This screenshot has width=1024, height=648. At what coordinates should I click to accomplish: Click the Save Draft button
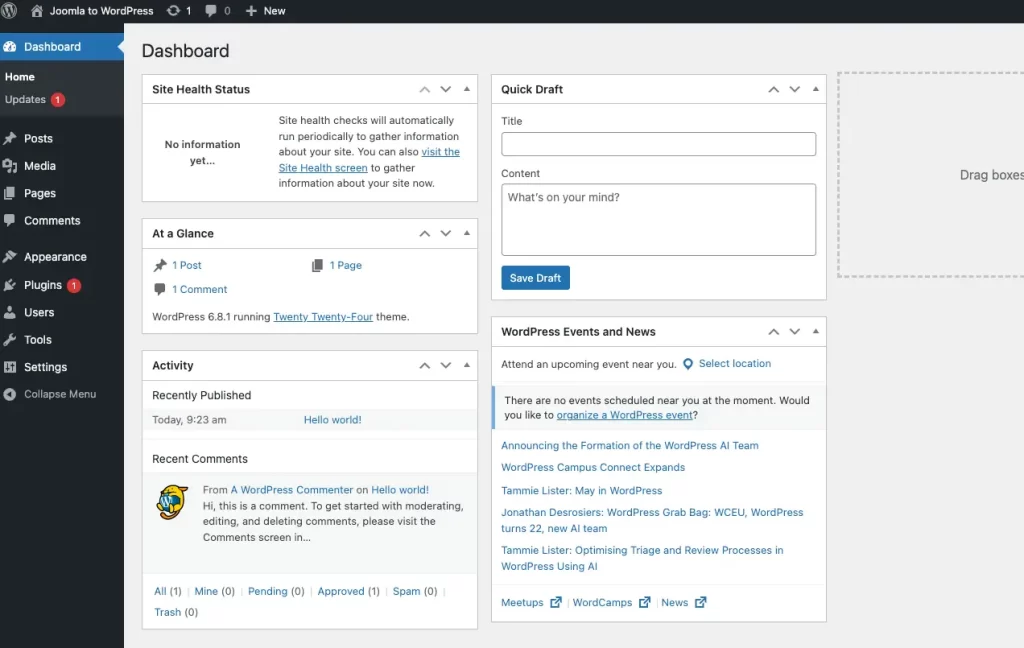pyautogui.click(x=535, y=277)
